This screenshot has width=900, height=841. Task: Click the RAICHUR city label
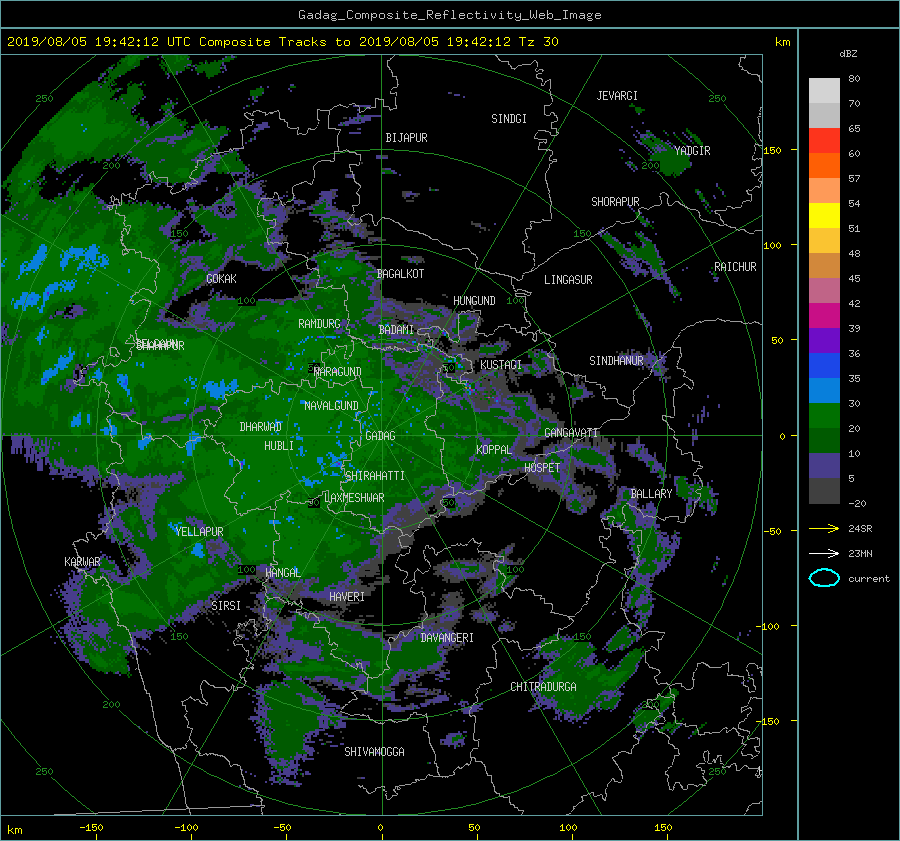click(x=735, y=268)
